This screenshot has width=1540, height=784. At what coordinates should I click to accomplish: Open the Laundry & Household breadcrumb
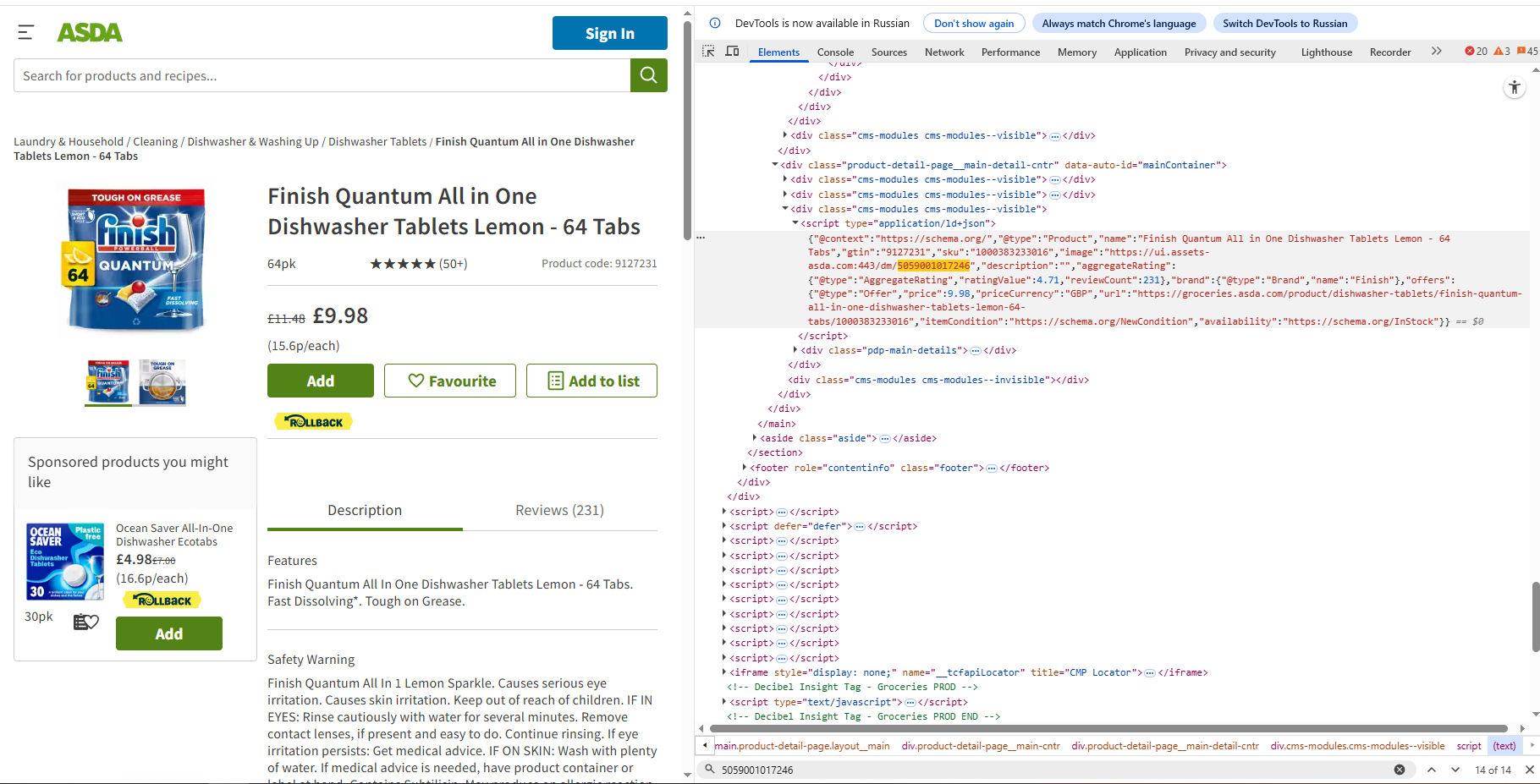69,141
